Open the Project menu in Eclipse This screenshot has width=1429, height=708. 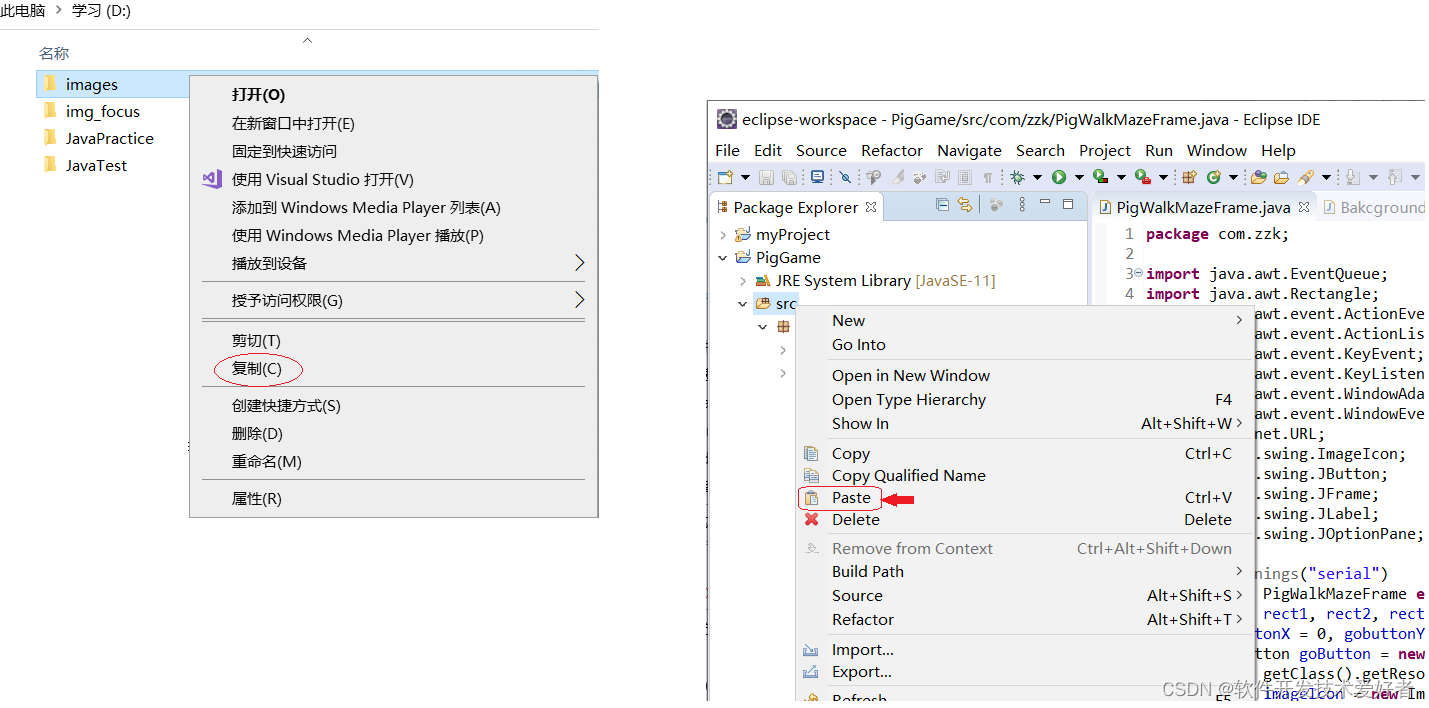(x=1105, y=150)
